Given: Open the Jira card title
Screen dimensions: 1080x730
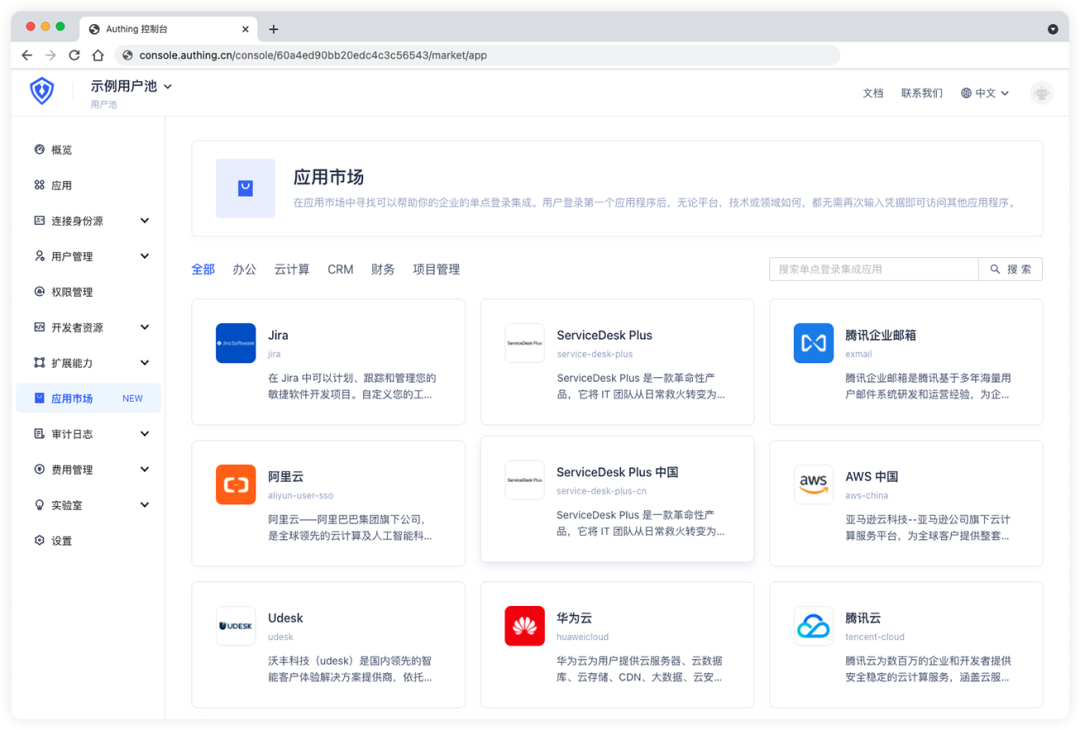Looking at the screenshot, I should (278, 335).
